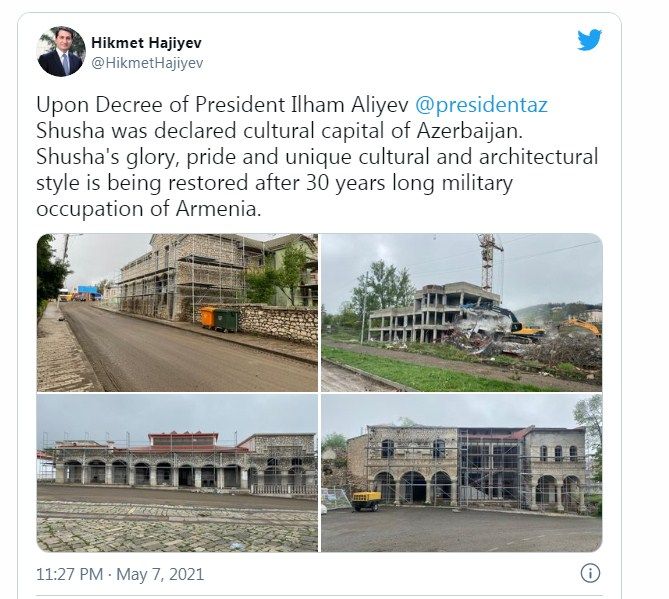The height and width of the screenshot is (599, 669).
Task: Click the orange and green bins in photo
Action: click(x=219, y=318)
